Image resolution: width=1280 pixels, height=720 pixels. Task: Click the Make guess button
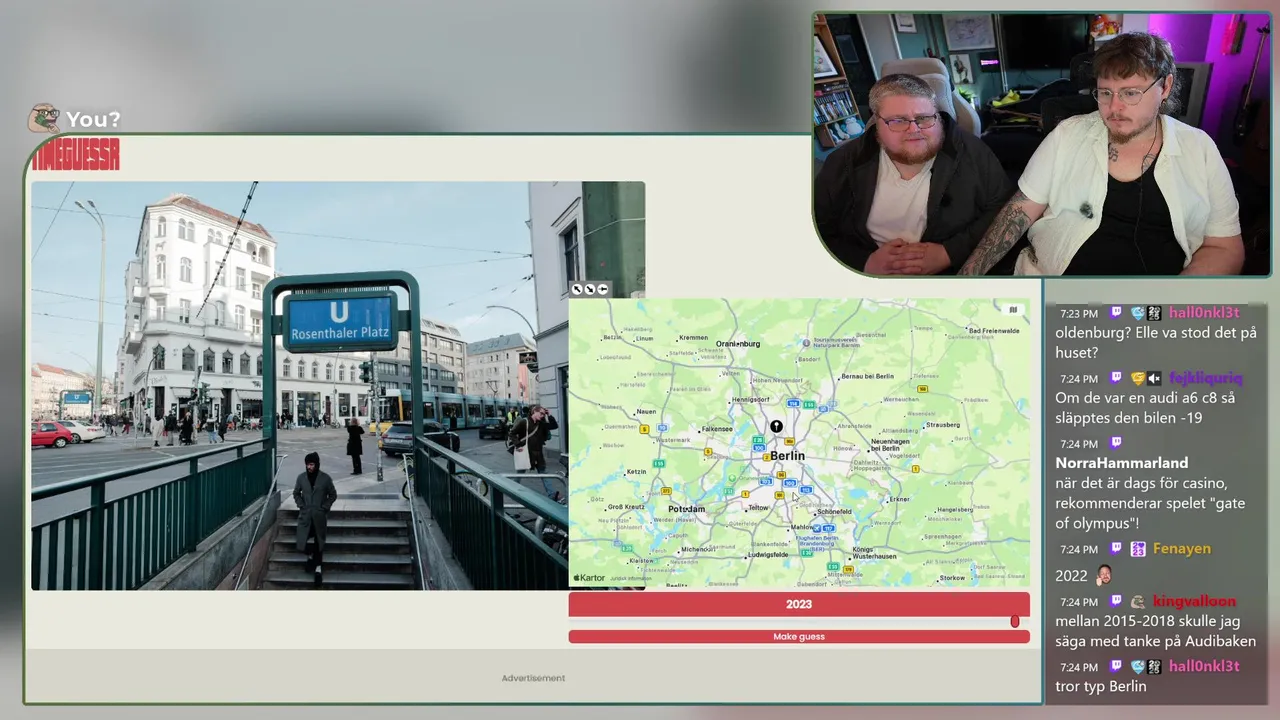tap(799, 636)
